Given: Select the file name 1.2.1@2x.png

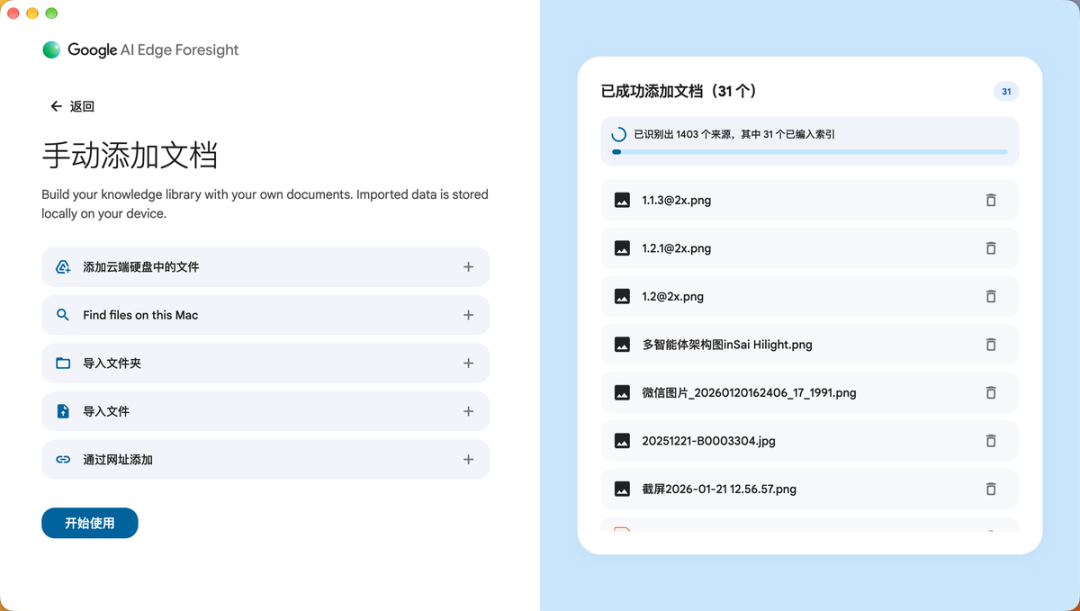Looking at the screenshot, I should tap(676, 249).
